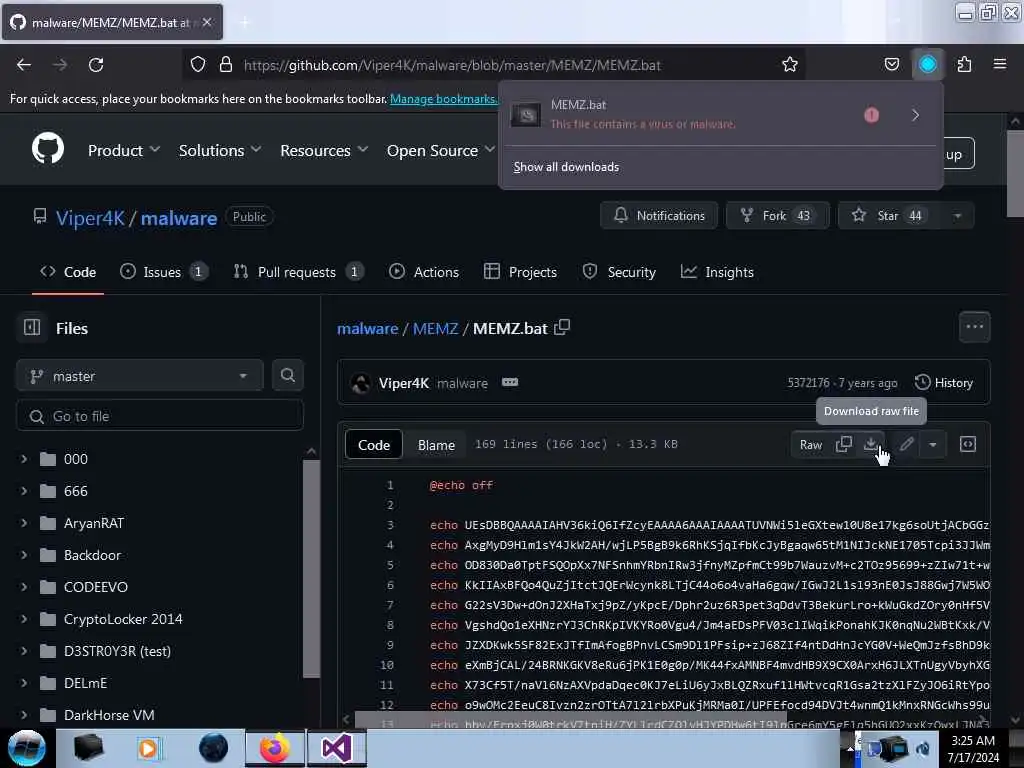Click the pencil edit file icon
The height and width of the screenshot is (768, 1024).
[x=906, y=444]
